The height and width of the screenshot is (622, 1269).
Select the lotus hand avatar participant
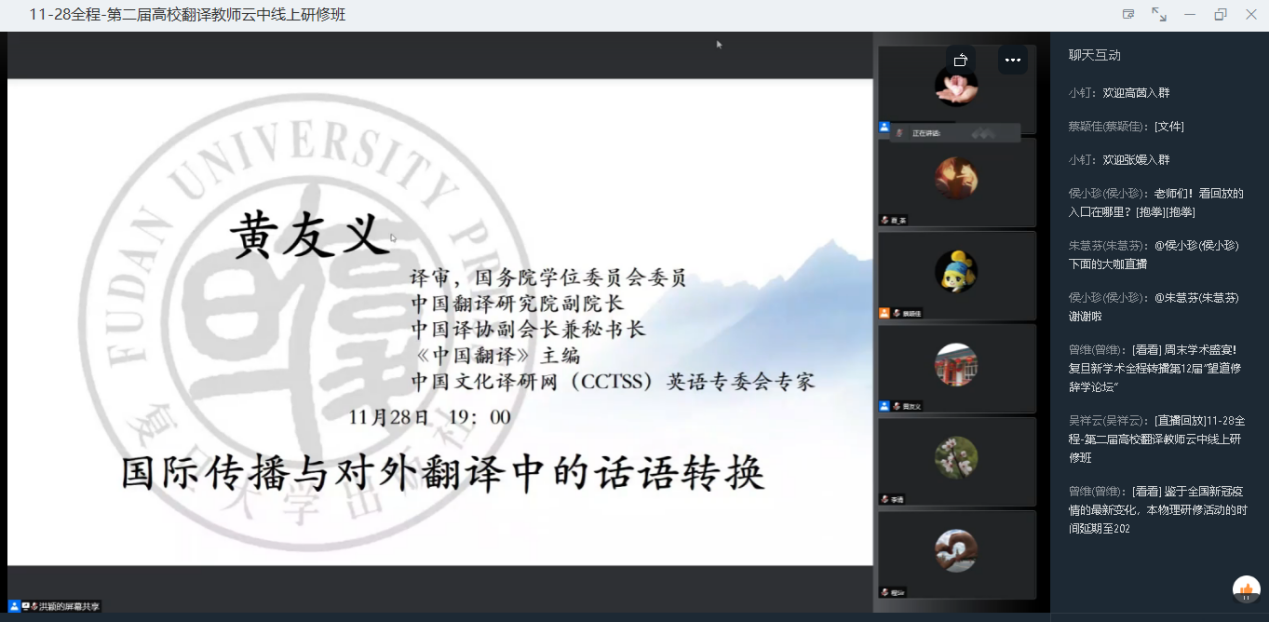click(x=956, y=86)
